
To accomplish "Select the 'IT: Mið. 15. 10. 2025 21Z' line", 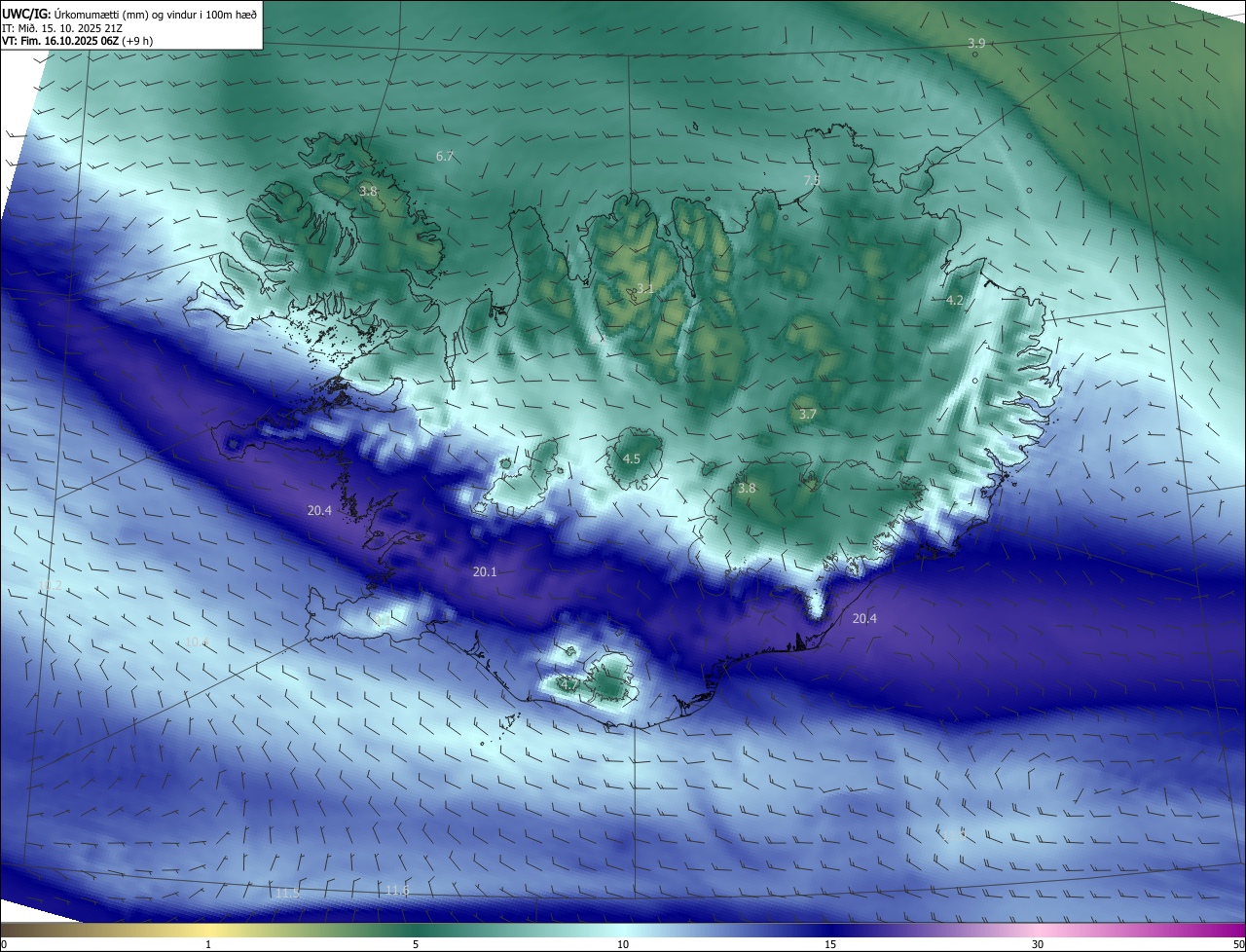I will [x=63, y=28].
